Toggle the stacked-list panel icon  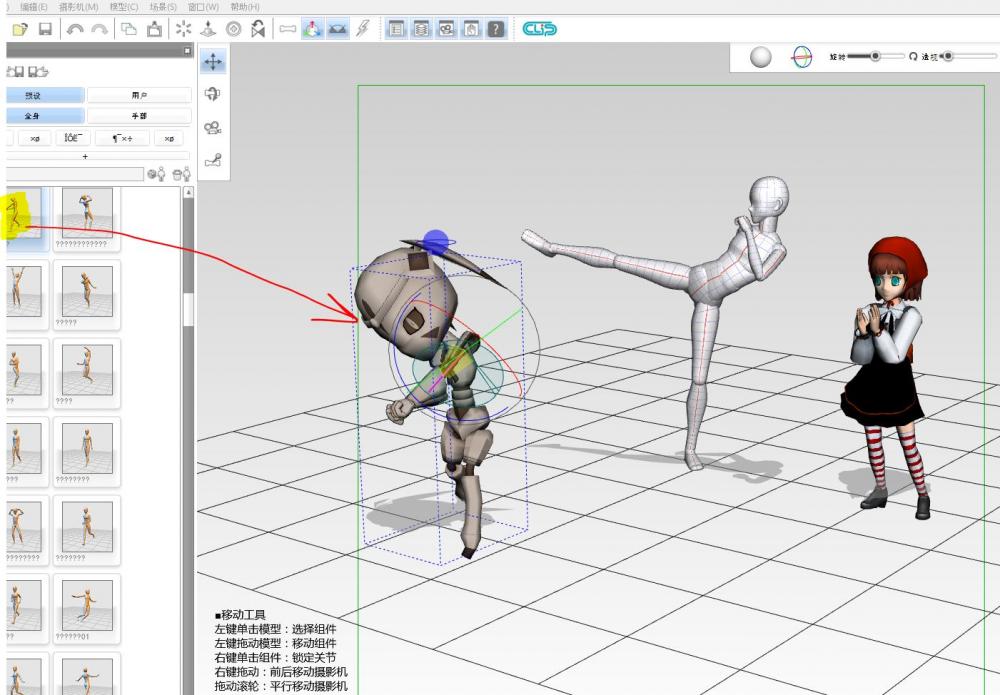(x=421, y=29)
